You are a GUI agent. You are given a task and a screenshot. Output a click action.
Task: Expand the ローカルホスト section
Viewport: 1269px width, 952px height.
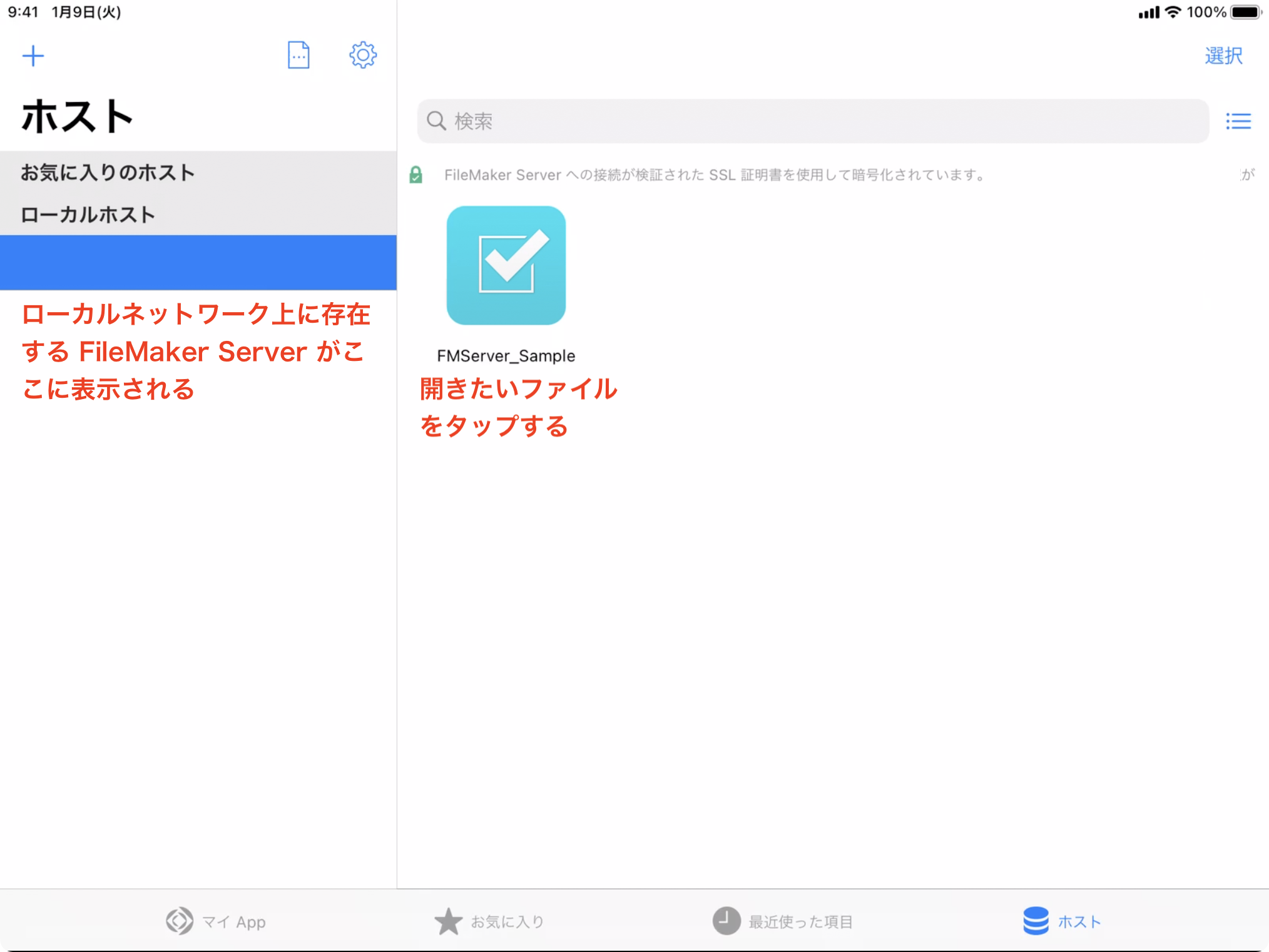(x=88, y=214)
